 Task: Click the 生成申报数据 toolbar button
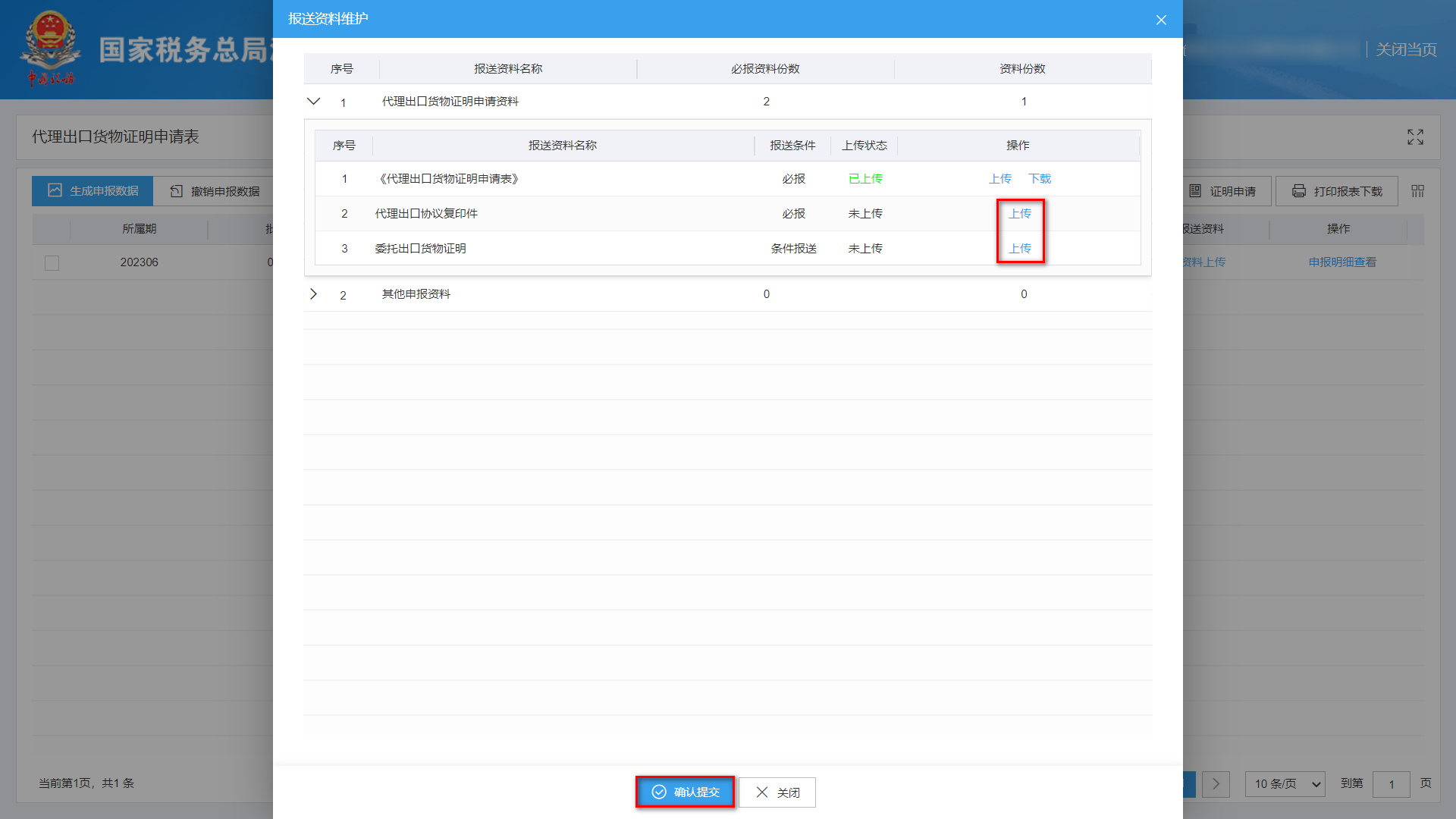[93, 191]
